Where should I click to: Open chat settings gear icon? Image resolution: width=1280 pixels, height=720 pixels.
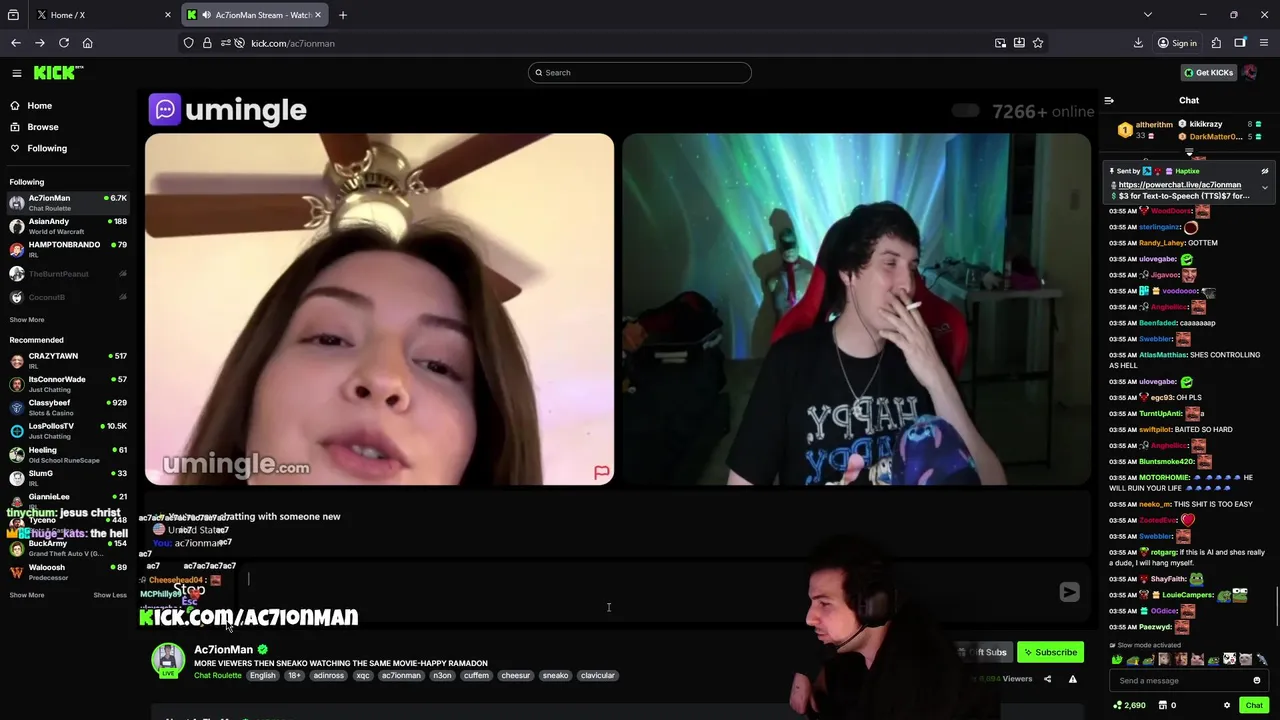click(1227, 705)
